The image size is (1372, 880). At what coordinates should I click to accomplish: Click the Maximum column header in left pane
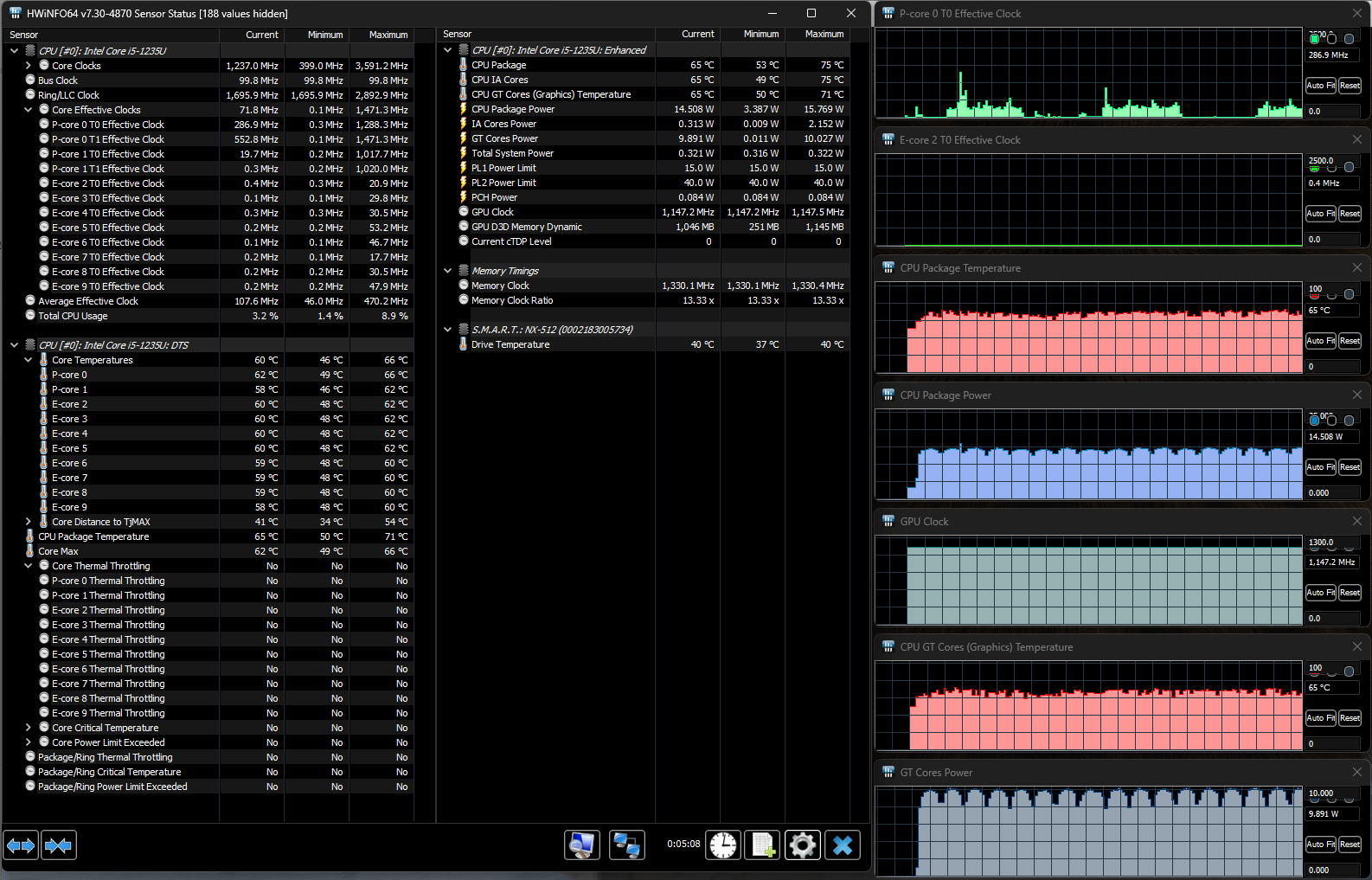(x=388, y=35)
